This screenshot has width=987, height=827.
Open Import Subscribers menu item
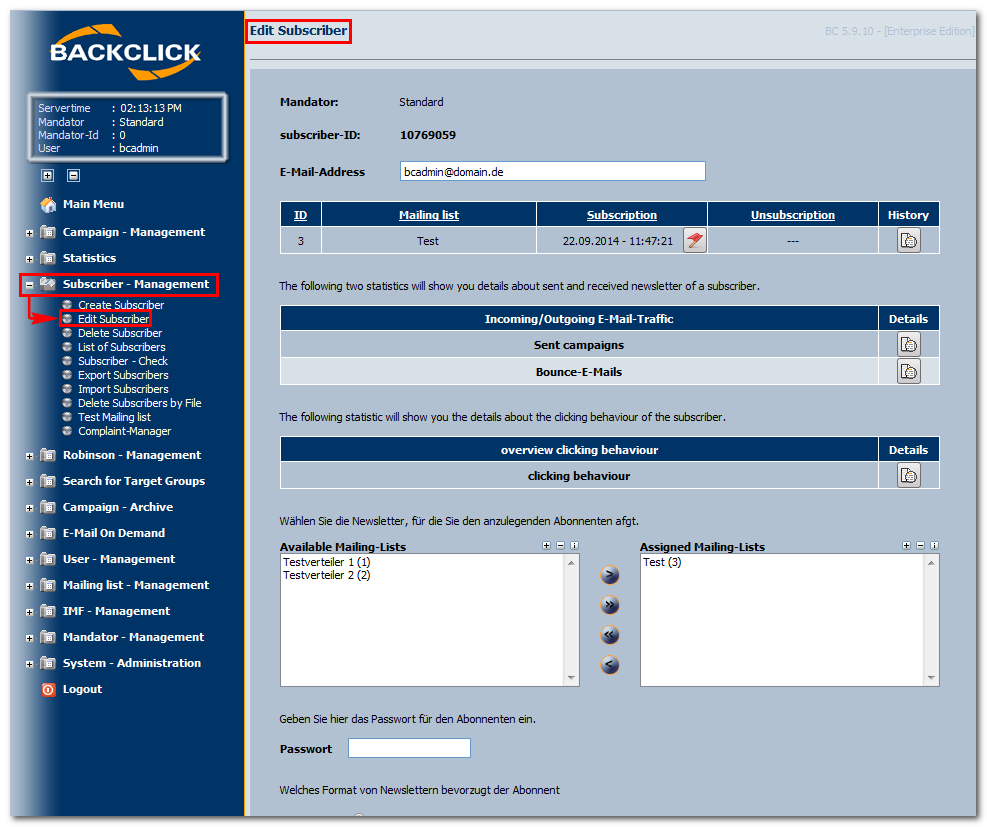(x=123, y=389)
